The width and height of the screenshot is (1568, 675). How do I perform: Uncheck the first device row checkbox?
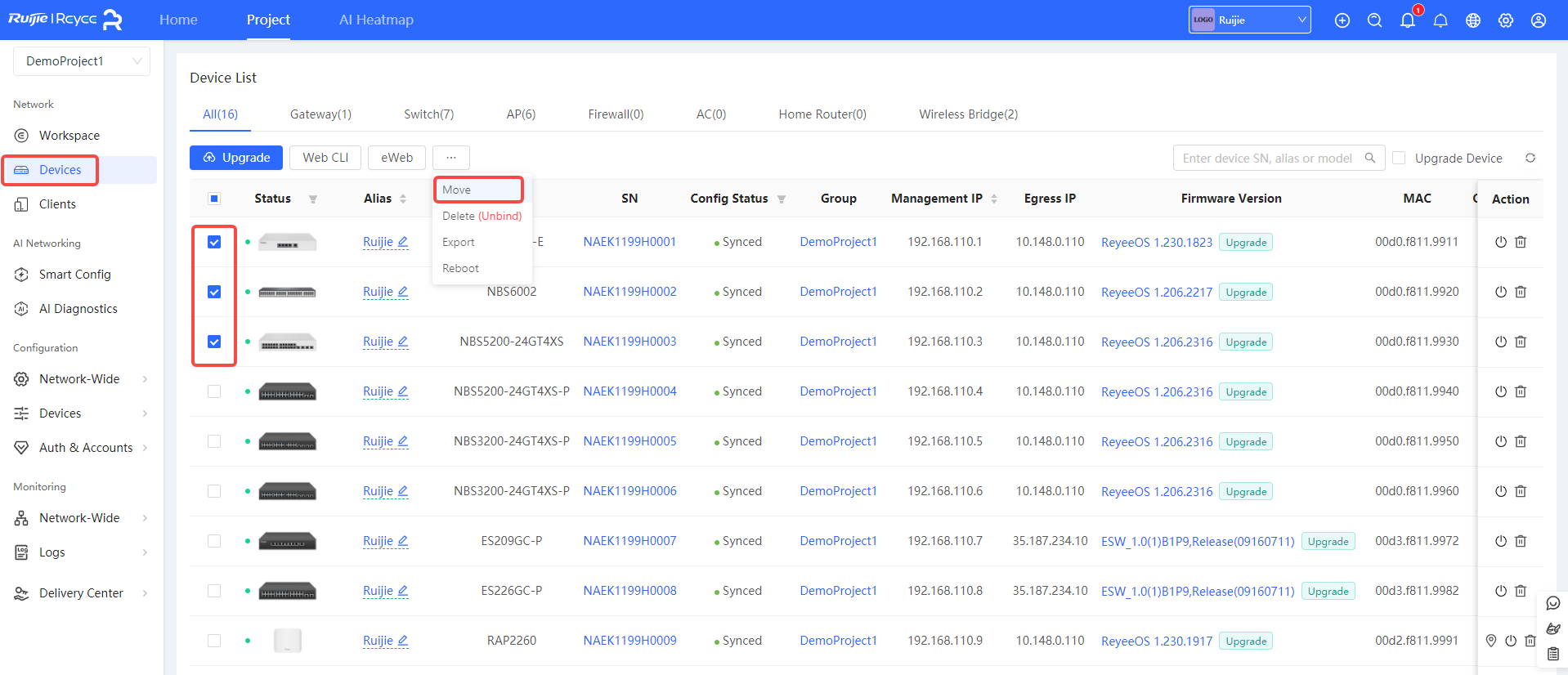coord(214,242)
